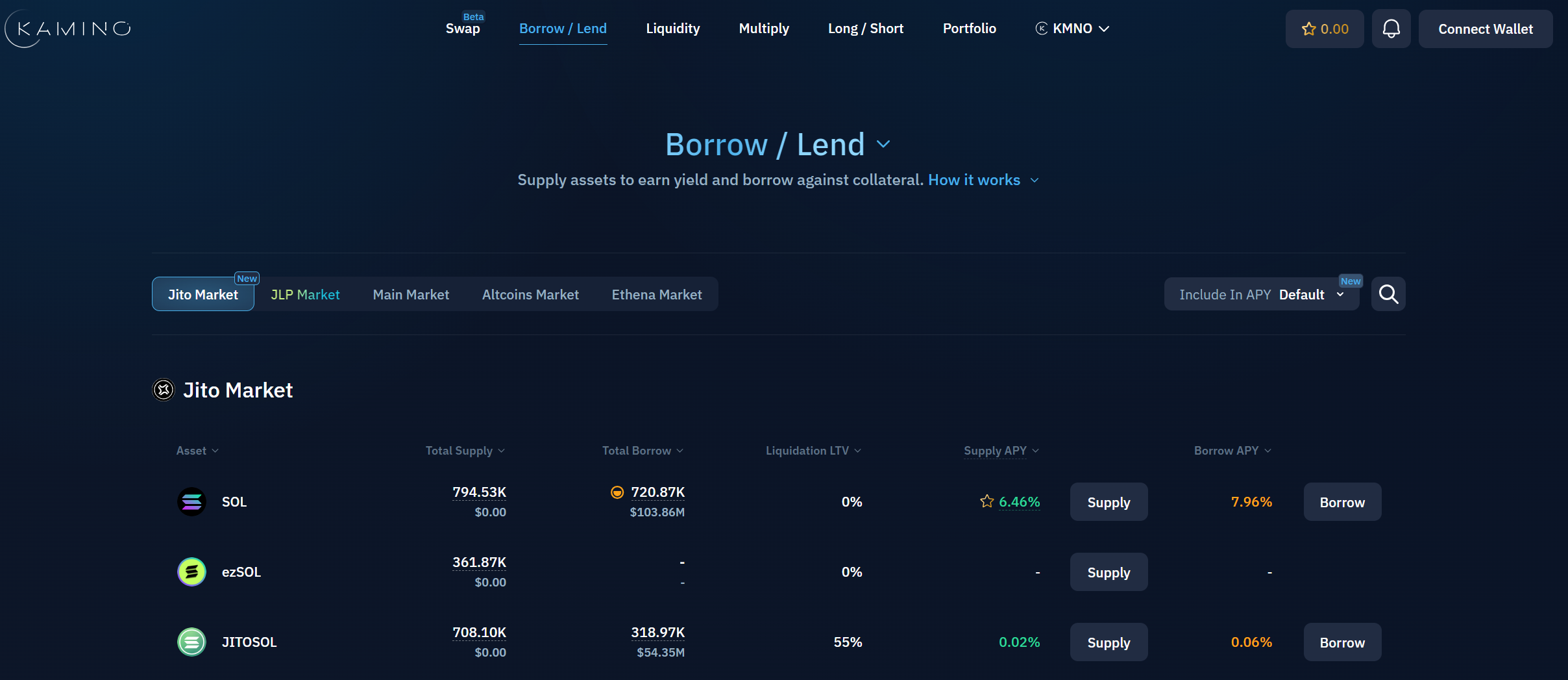Screen dimensions: 1568x680
Task: Borrow JITOSOL
Action: (x=1342, y=642)
